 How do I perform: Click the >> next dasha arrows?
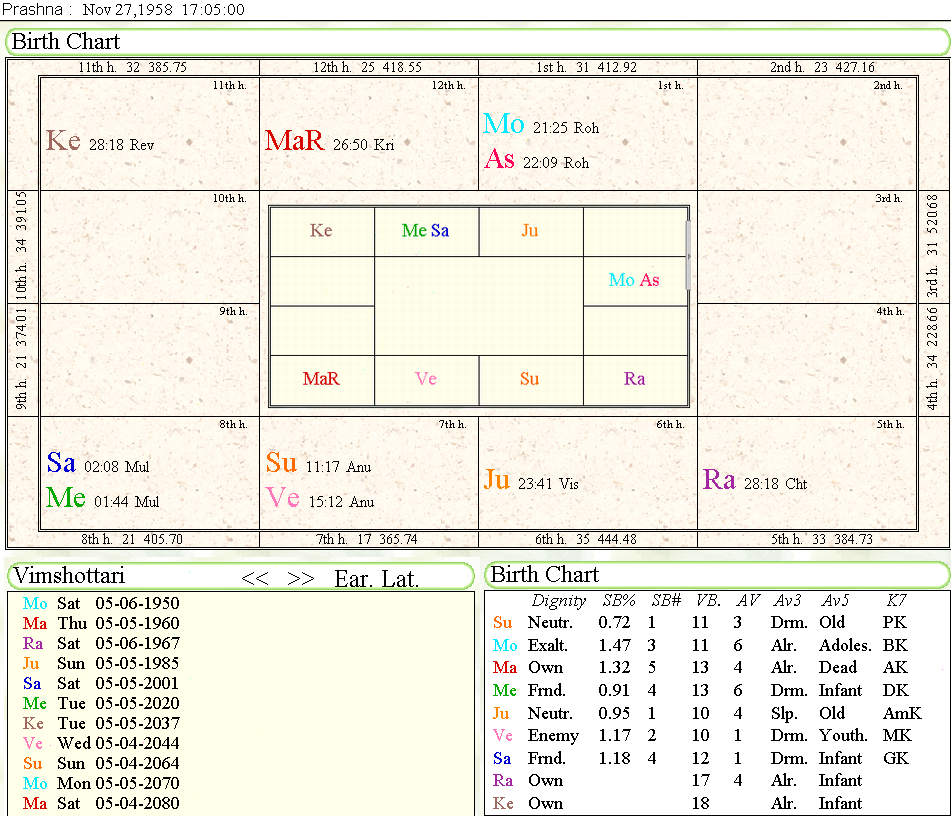point(300,578)
